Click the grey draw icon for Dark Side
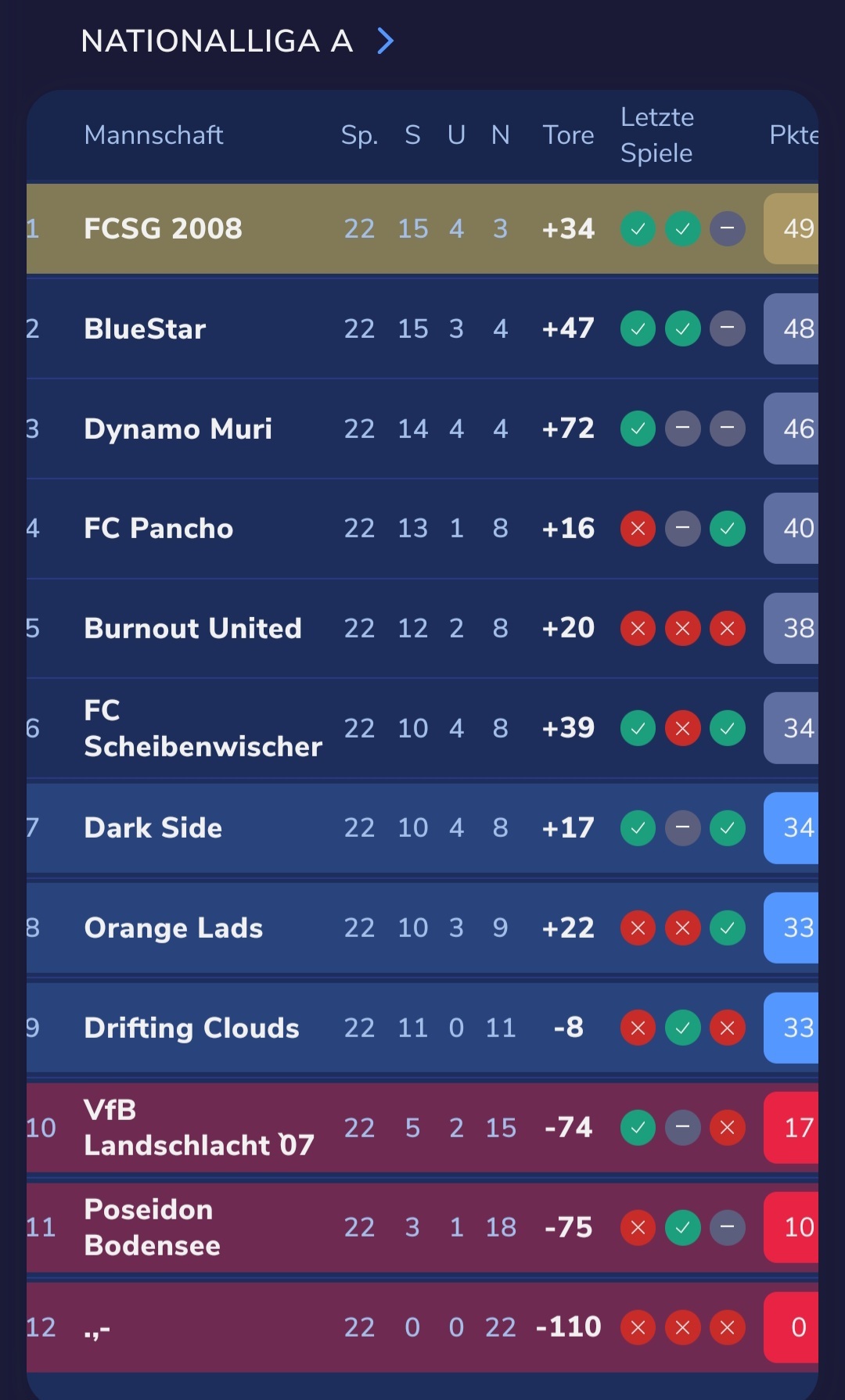This screenshot has height=1400, width=845. pyautogui.click(x=682, y=828)
